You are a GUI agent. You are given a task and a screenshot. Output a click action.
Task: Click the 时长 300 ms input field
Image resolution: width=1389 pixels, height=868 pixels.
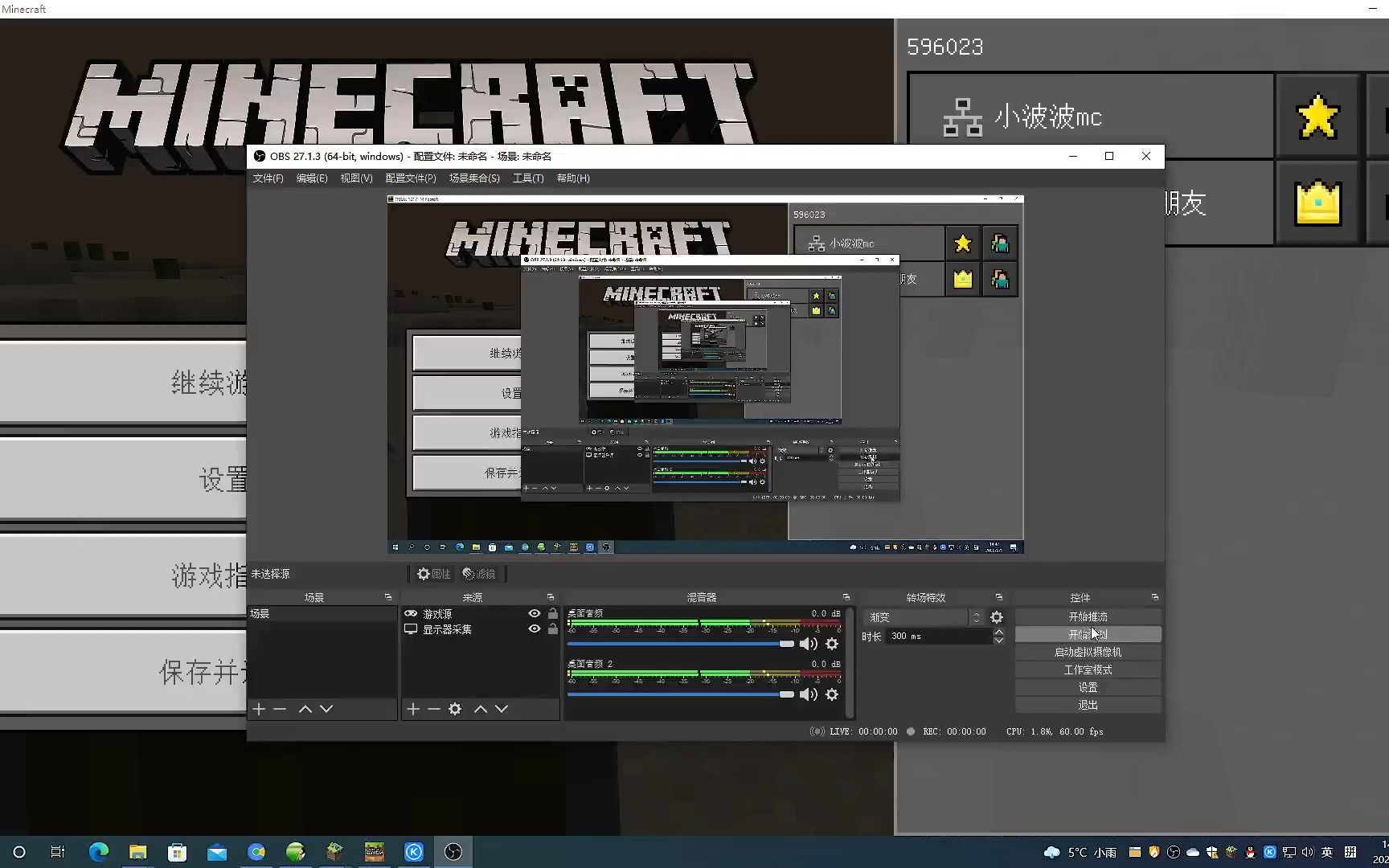[939, 636]
